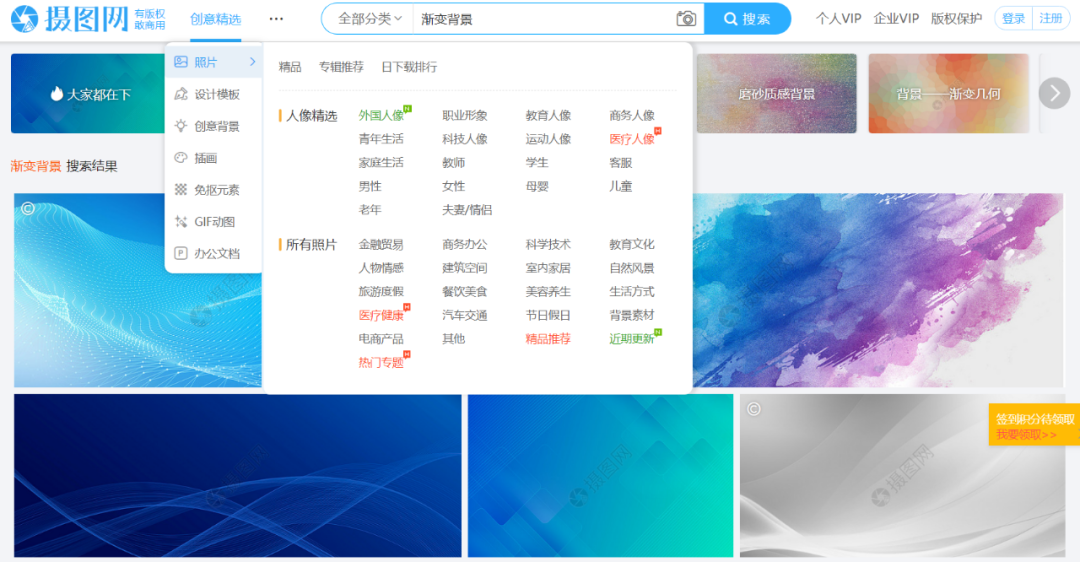Click the 办公文档 document icon

(180, 253)
